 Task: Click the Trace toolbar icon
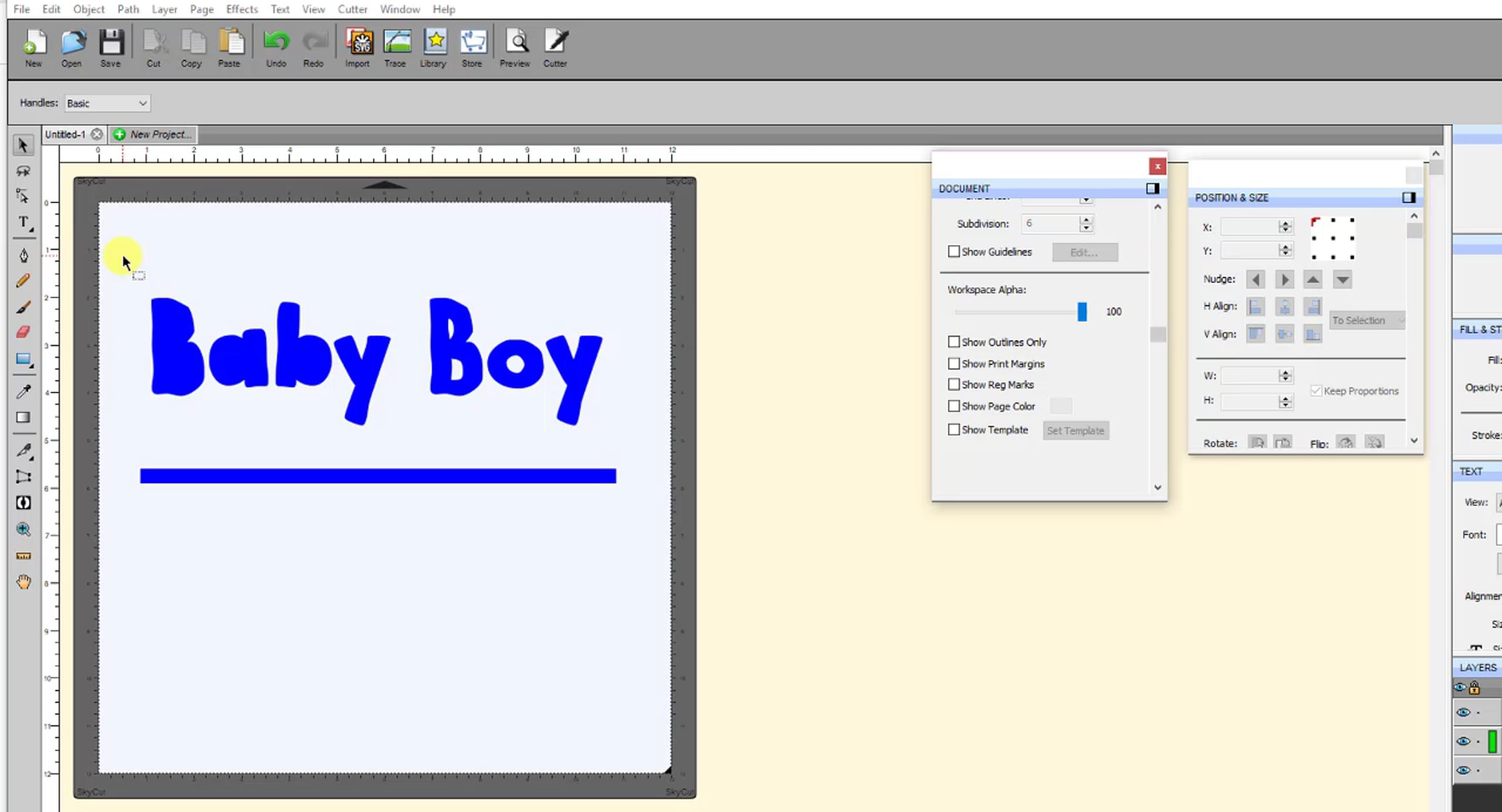click(396, 48)
